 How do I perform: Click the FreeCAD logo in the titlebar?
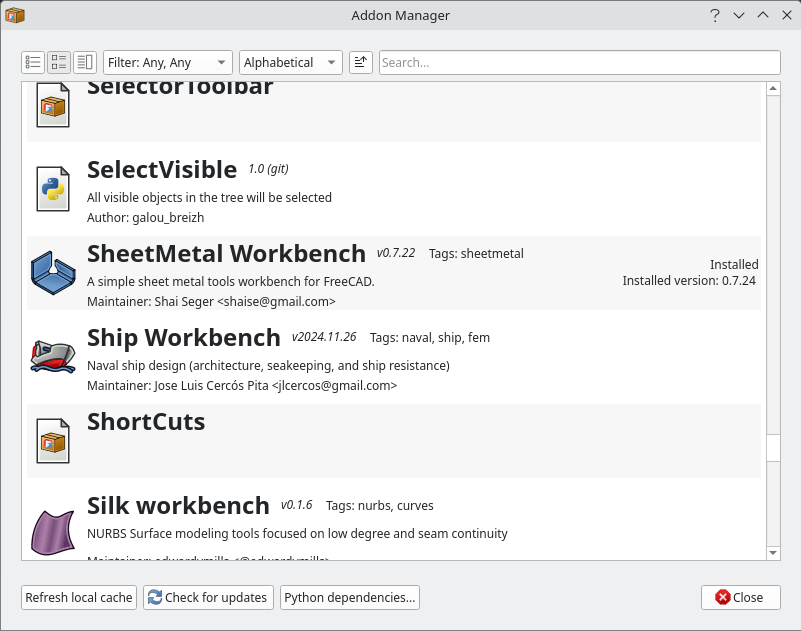coord(16,15)
